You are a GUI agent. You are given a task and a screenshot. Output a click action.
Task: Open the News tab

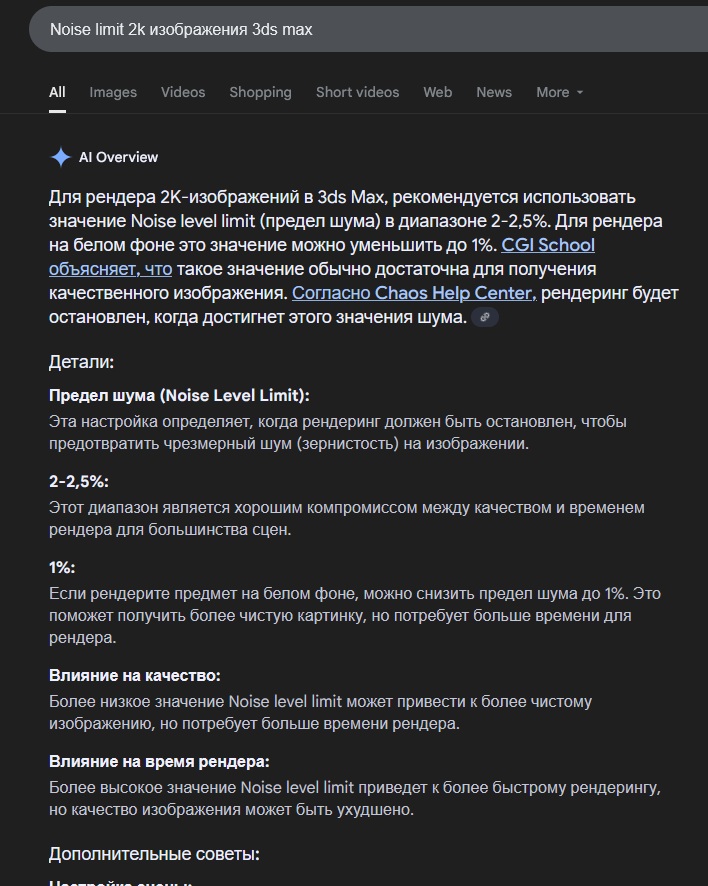[x=494, y=92]
